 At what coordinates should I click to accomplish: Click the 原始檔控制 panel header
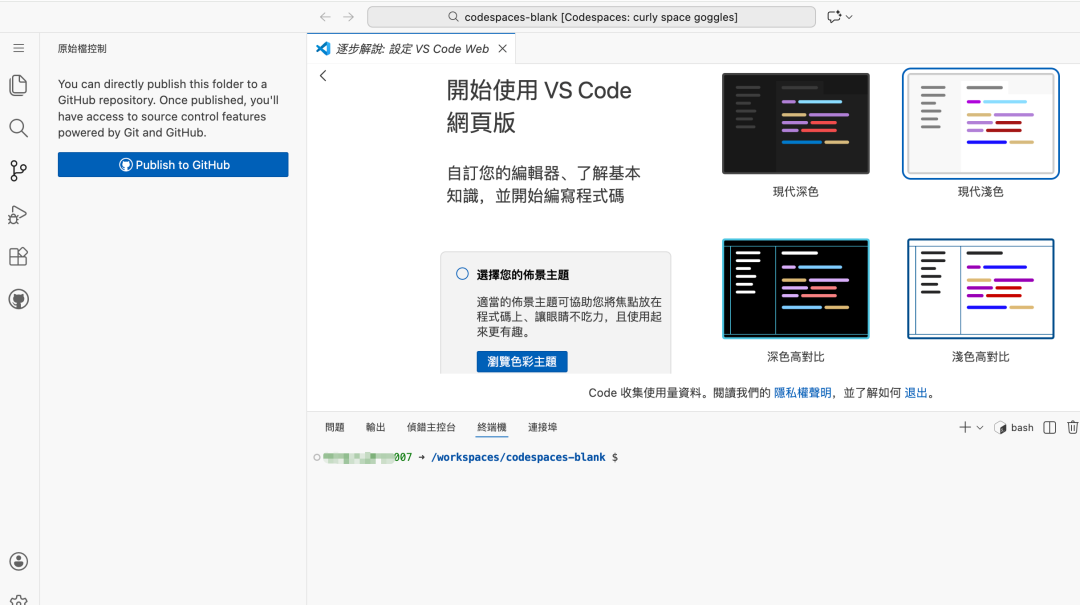pos(82,49)
